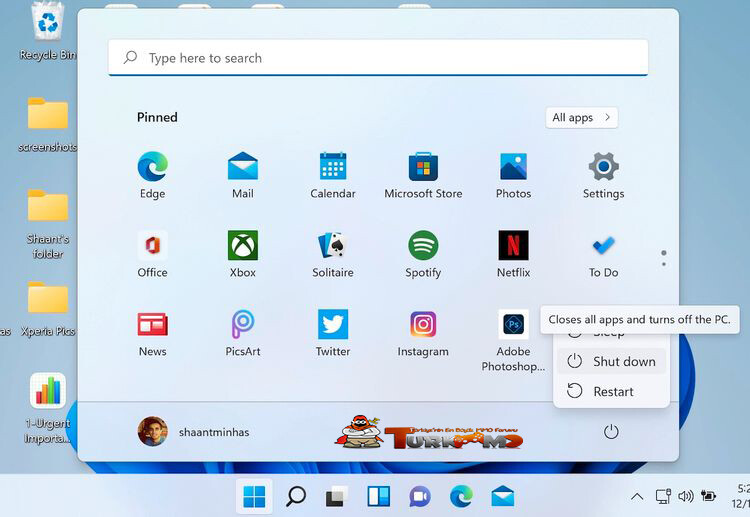Select the Xperia Pics desktop folder

[47, 308]
